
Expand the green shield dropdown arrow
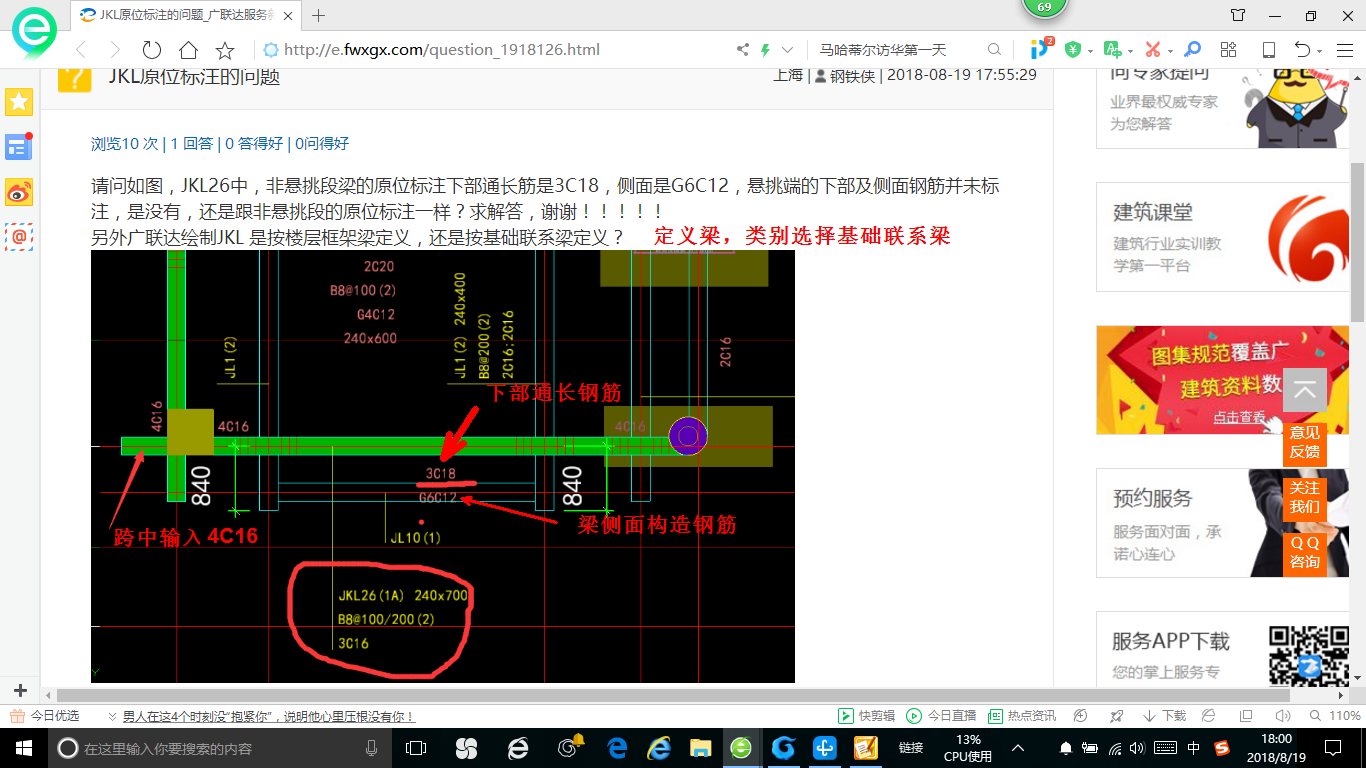pos(1090,50)
